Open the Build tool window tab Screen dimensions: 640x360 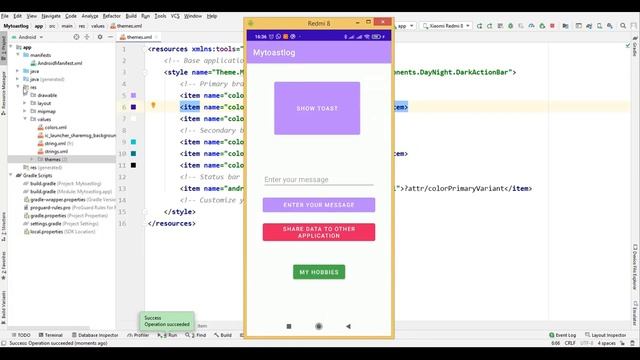(x=223, y=335)
